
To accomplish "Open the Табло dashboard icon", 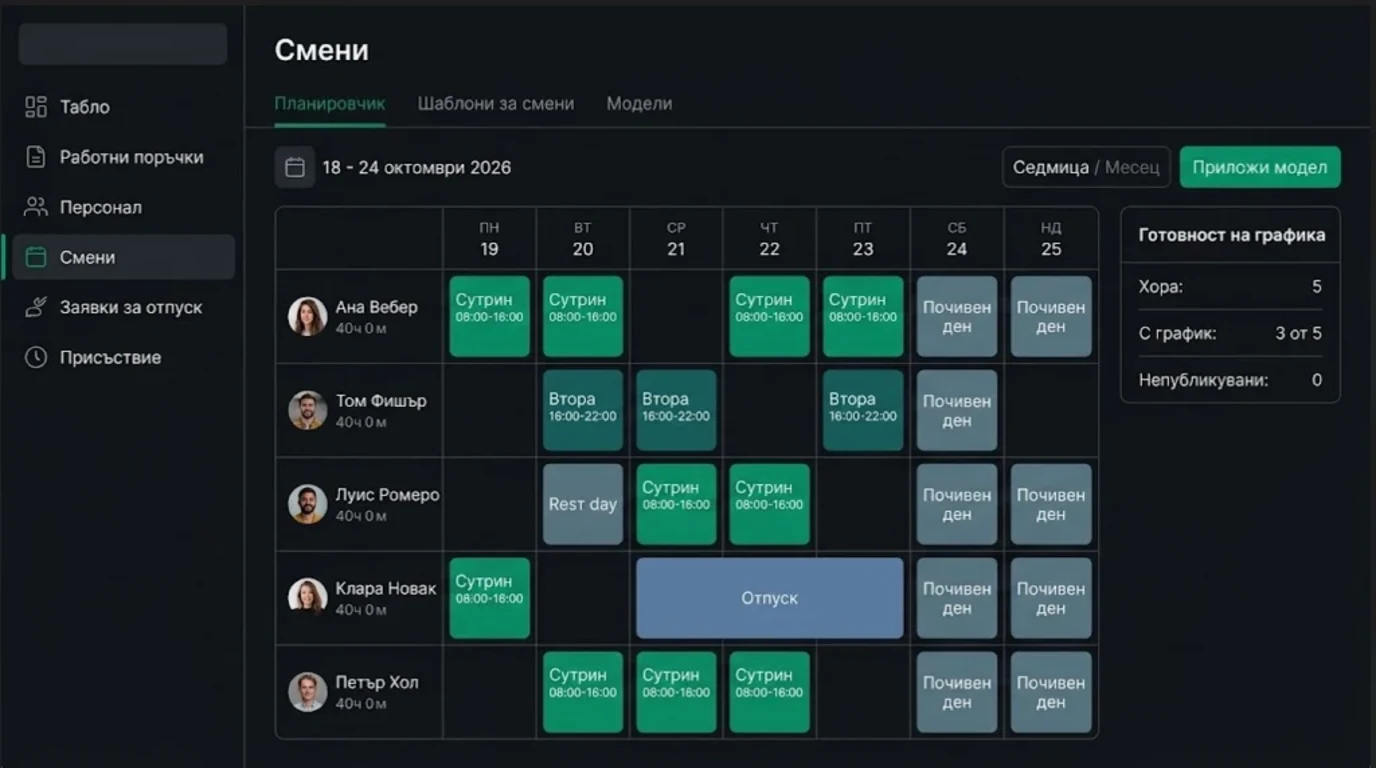I will click(x=36, y=107).
